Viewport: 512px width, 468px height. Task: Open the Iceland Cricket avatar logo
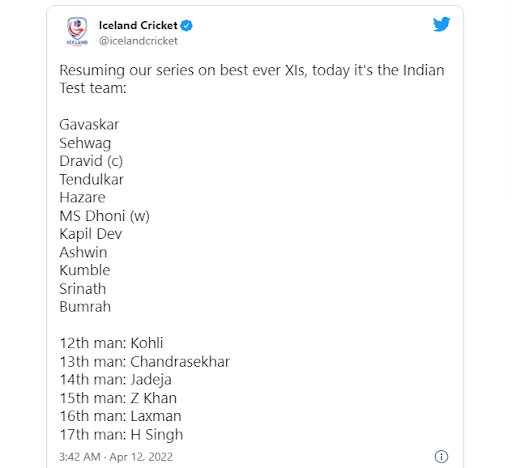tap(77, 32)
